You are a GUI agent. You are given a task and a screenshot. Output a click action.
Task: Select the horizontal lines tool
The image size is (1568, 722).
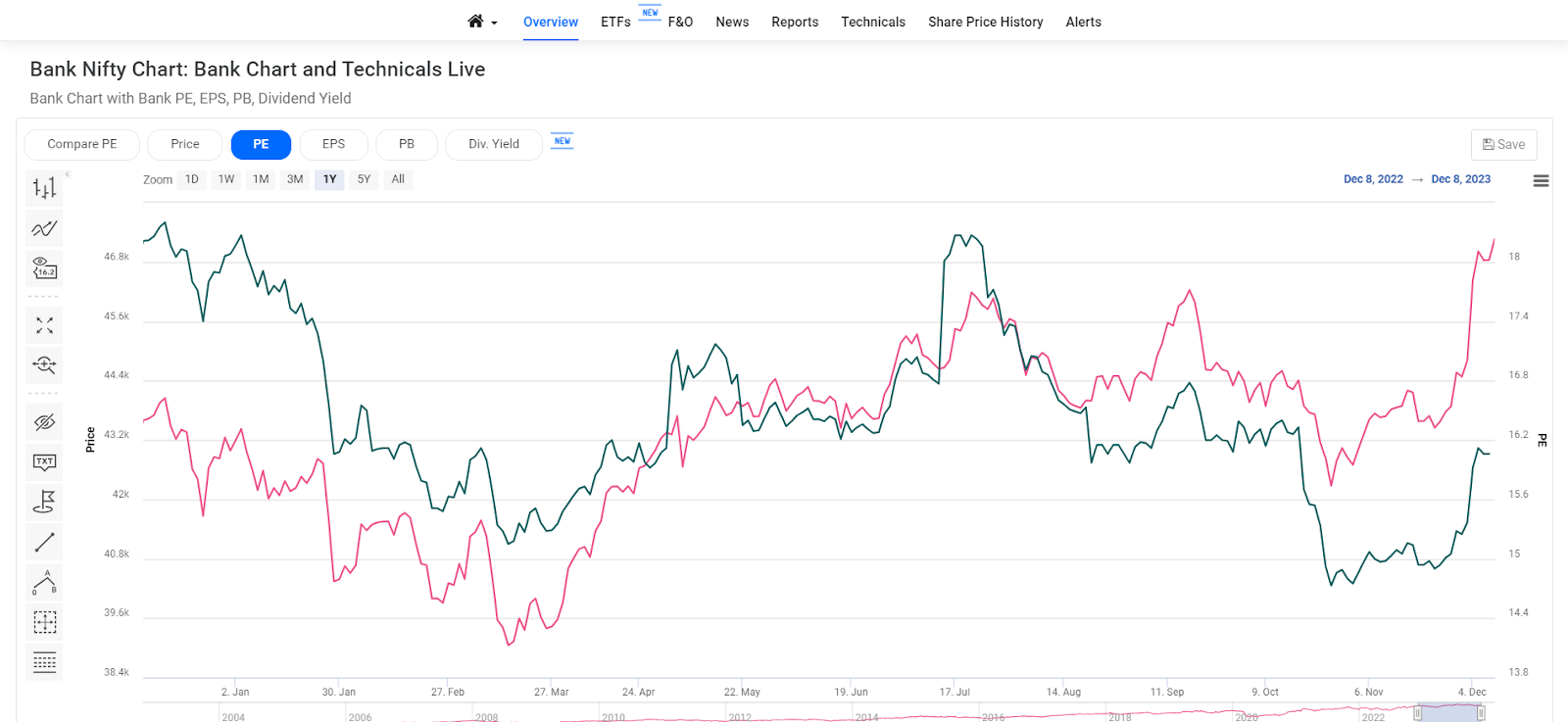(x=44, y=662)
